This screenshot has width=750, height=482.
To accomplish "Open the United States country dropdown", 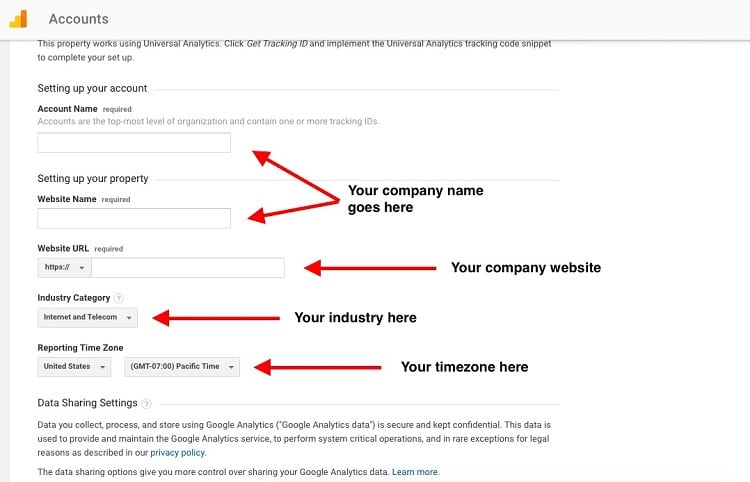I will coord(74,367).
